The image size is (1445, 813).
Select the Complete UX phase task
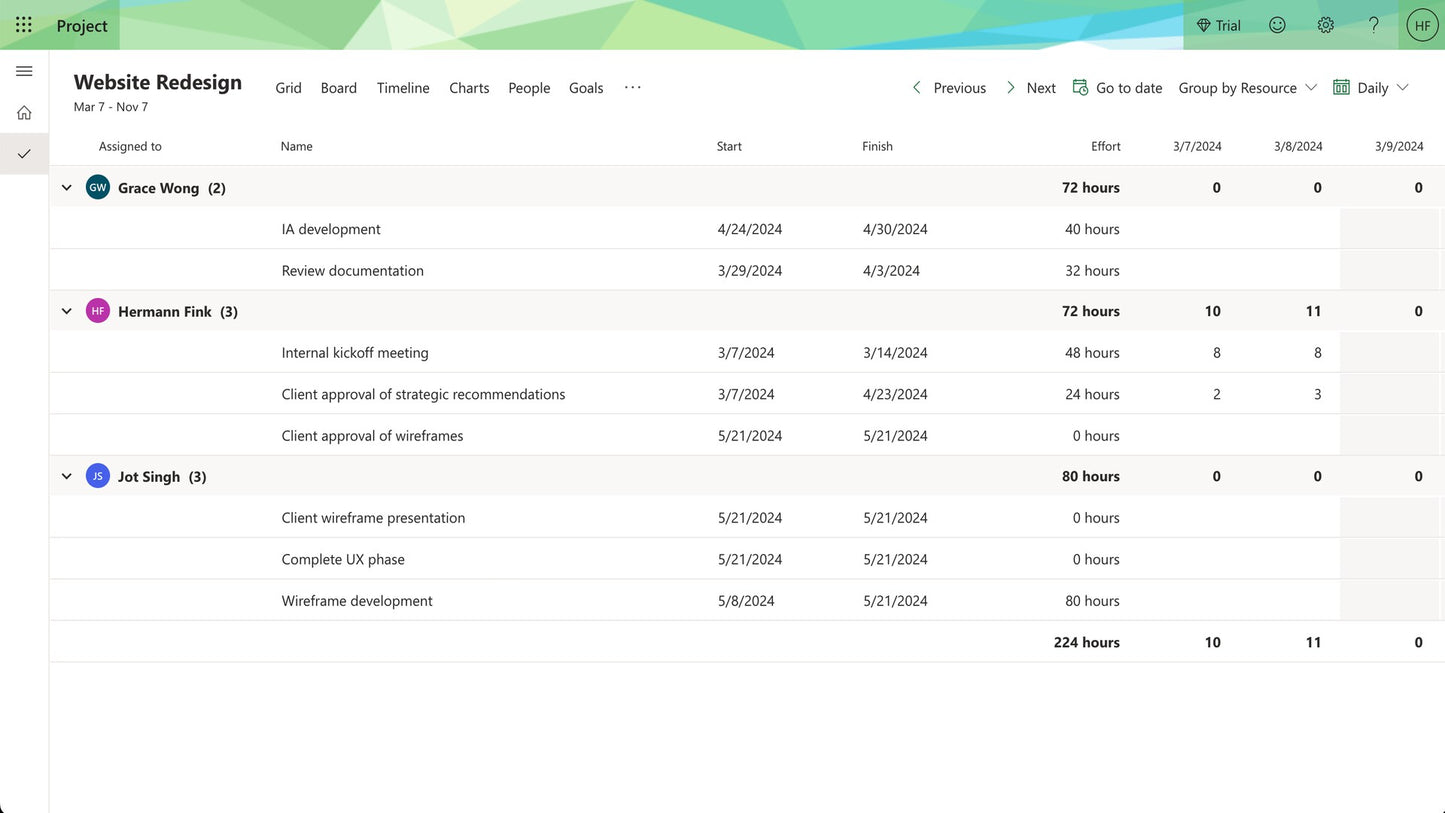[x=343, y=559]
